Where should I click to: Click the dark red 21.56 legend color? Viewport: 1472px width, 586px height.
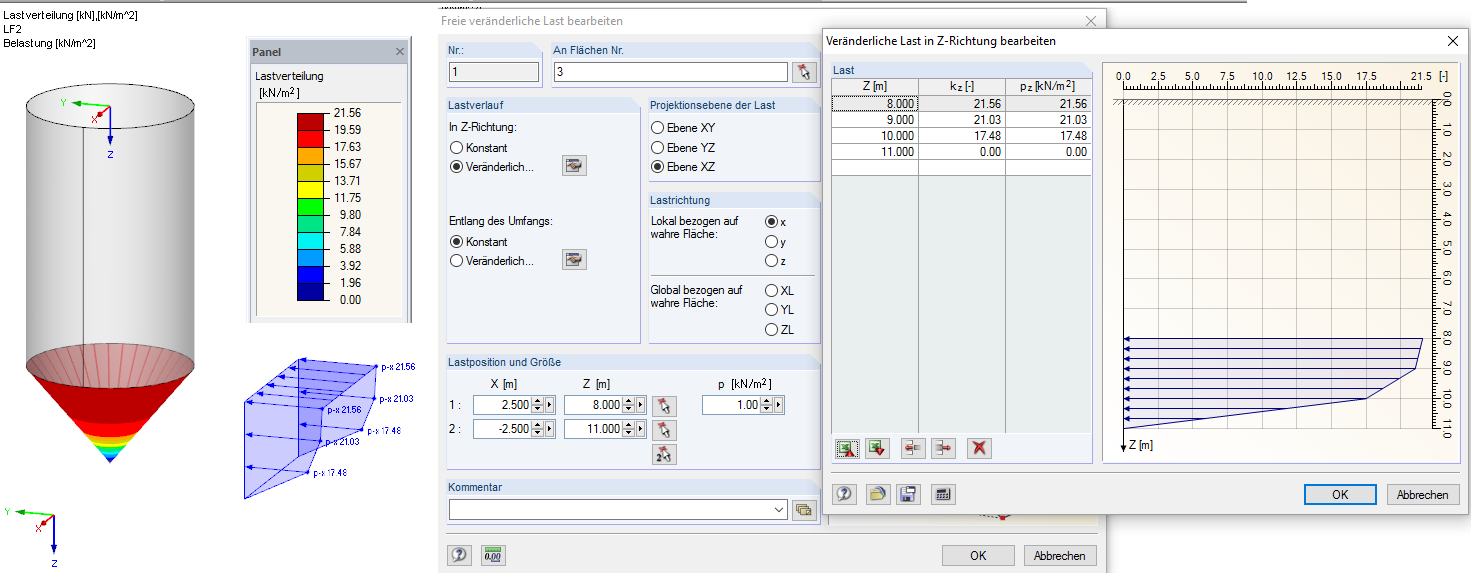tap(311, 121)
